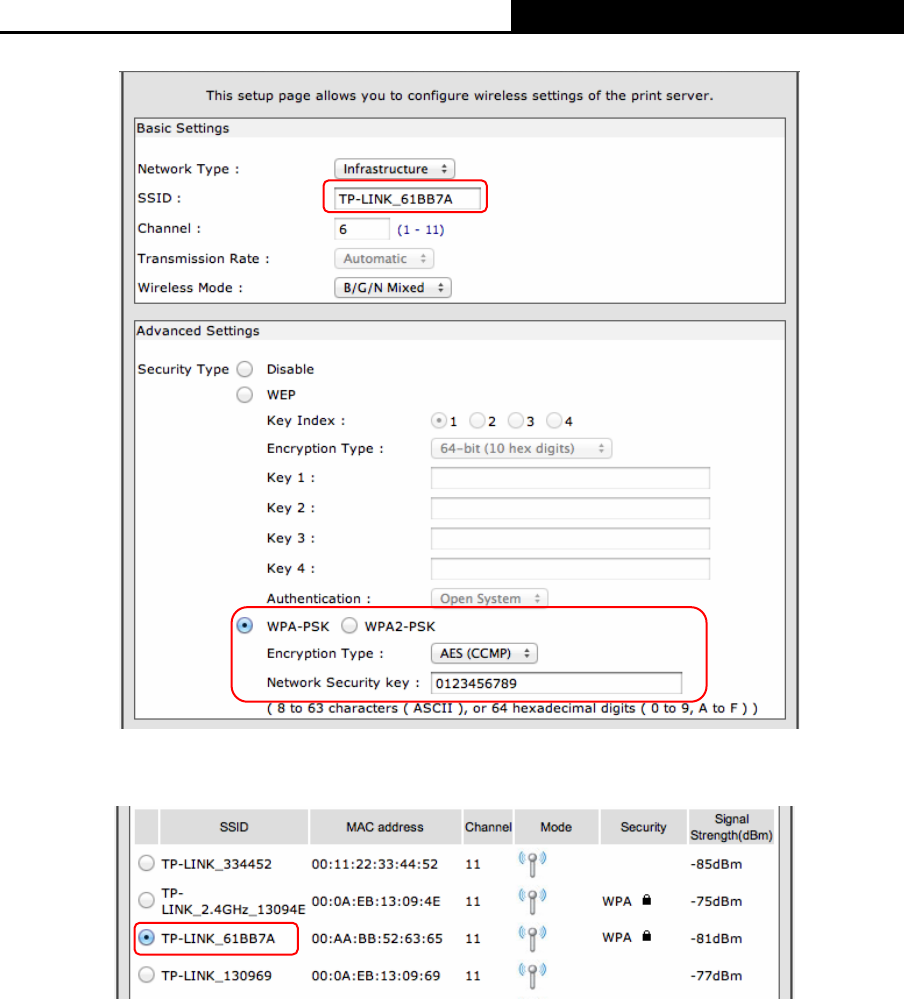Click the antenna mode icon for TP-LINK_334452
The width and height of the screenshot is (904, 999).
point(533,864)
